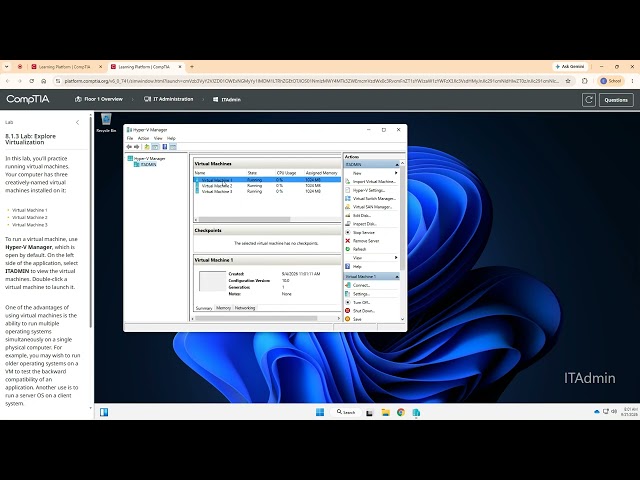
Task: Click Help in the Actions pane
Action: [357, 267]
